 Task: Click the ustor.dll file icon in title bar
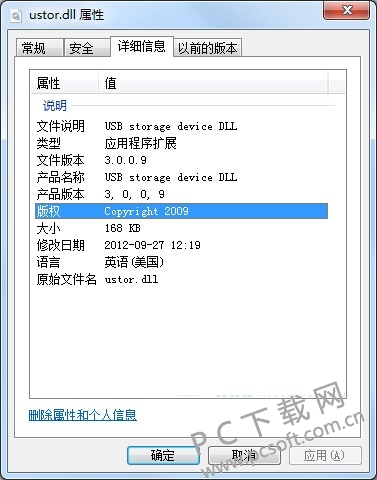pyautogui.click(x=16, y=15)
